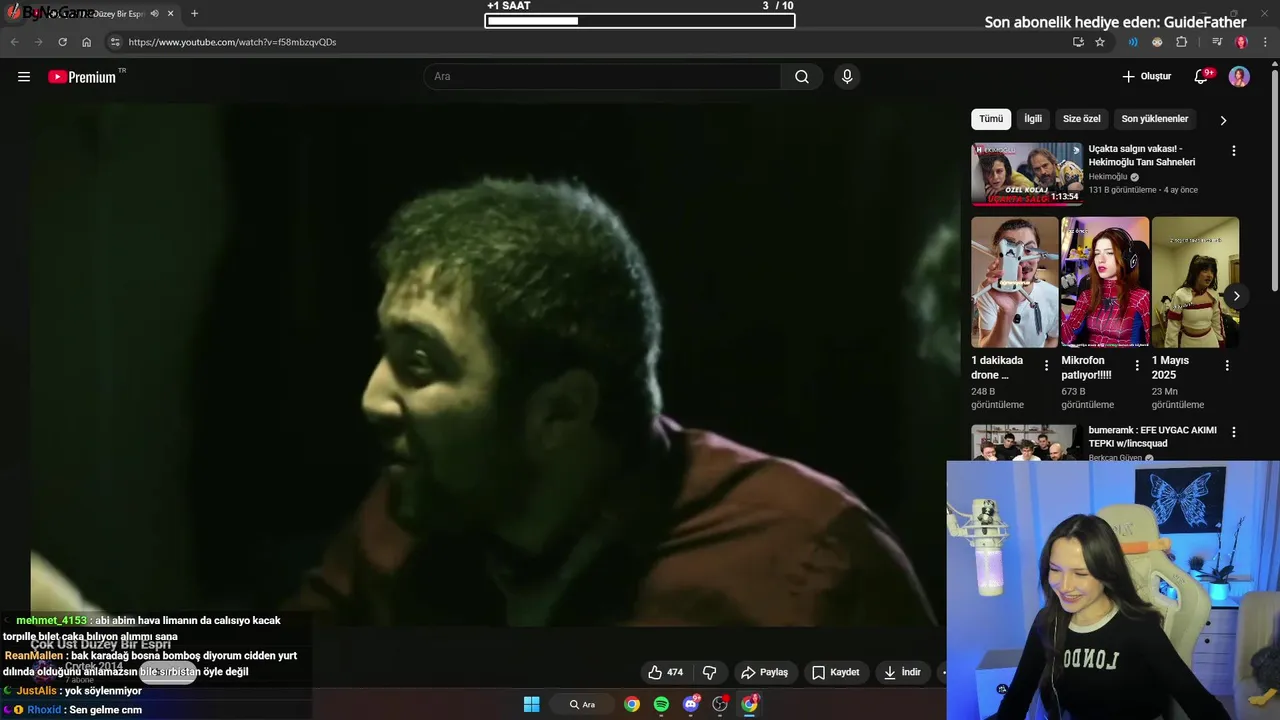The image size is (1280, 720).
Task: Open the 1 dakikada drone short
Action: click(x=1014, y=282)
